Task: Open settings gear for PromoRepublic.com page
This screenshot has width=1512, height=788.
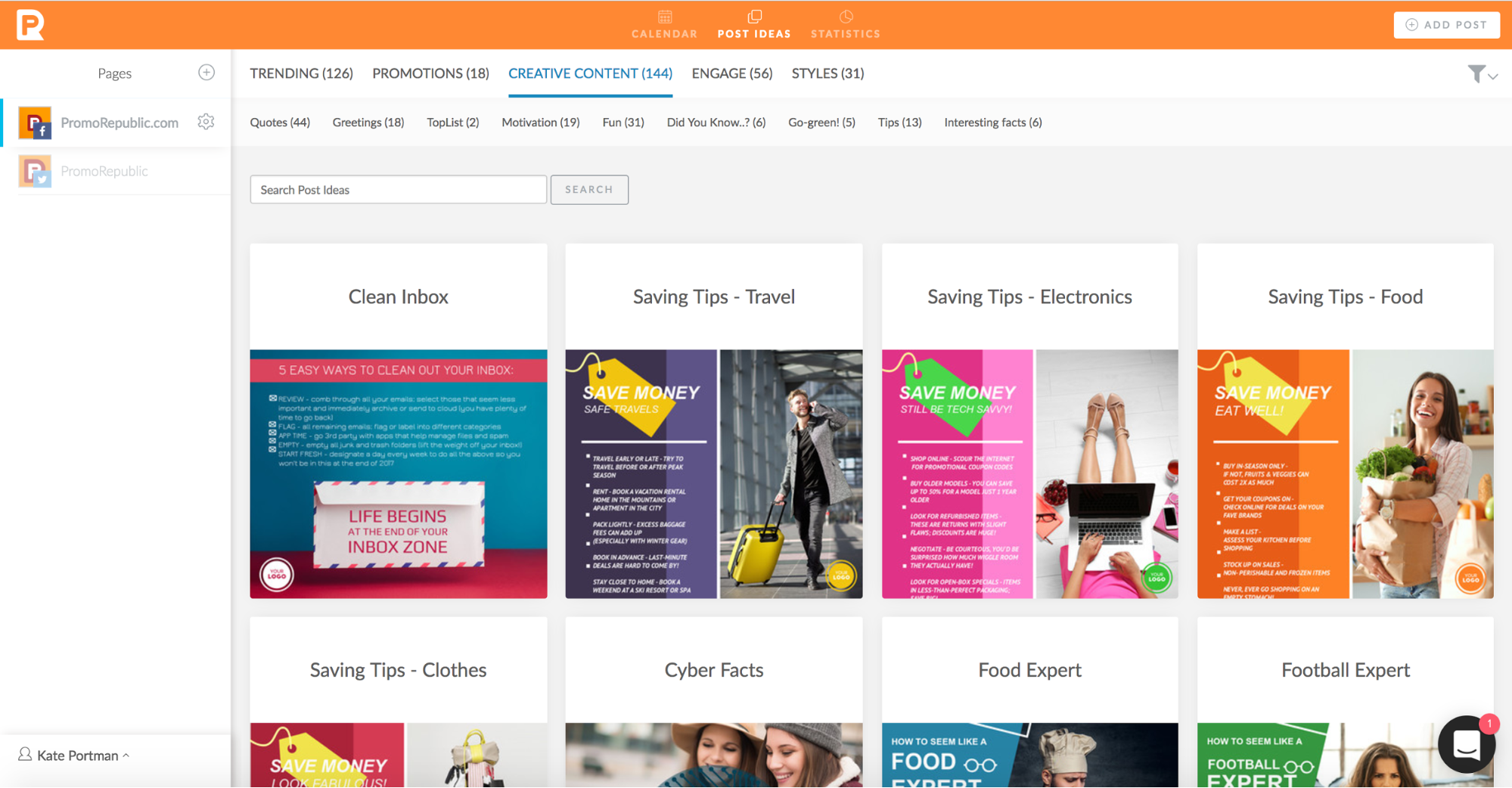Action: [206, 122]
